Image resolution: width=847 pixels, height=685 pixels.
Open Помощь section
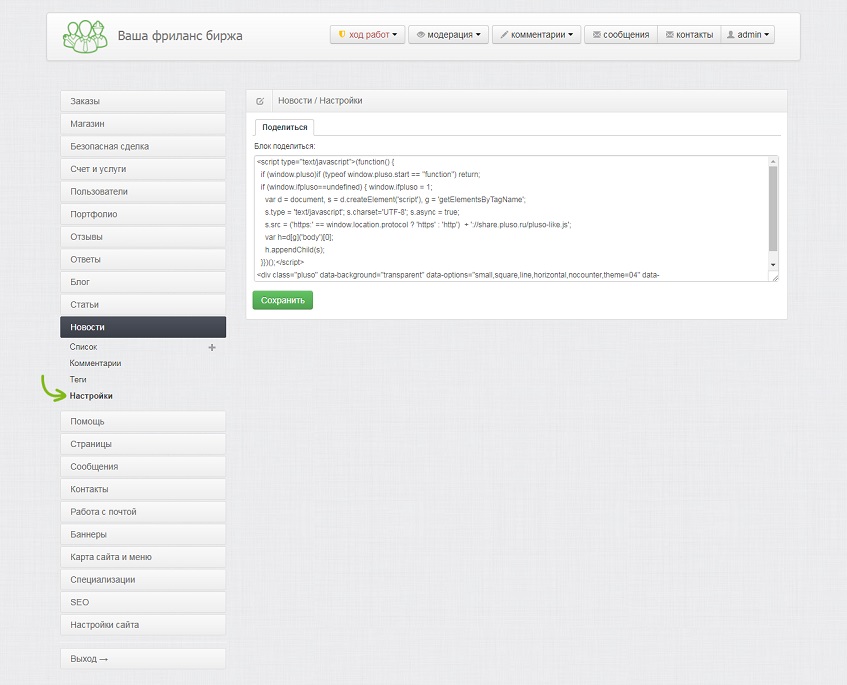(143, 421)
